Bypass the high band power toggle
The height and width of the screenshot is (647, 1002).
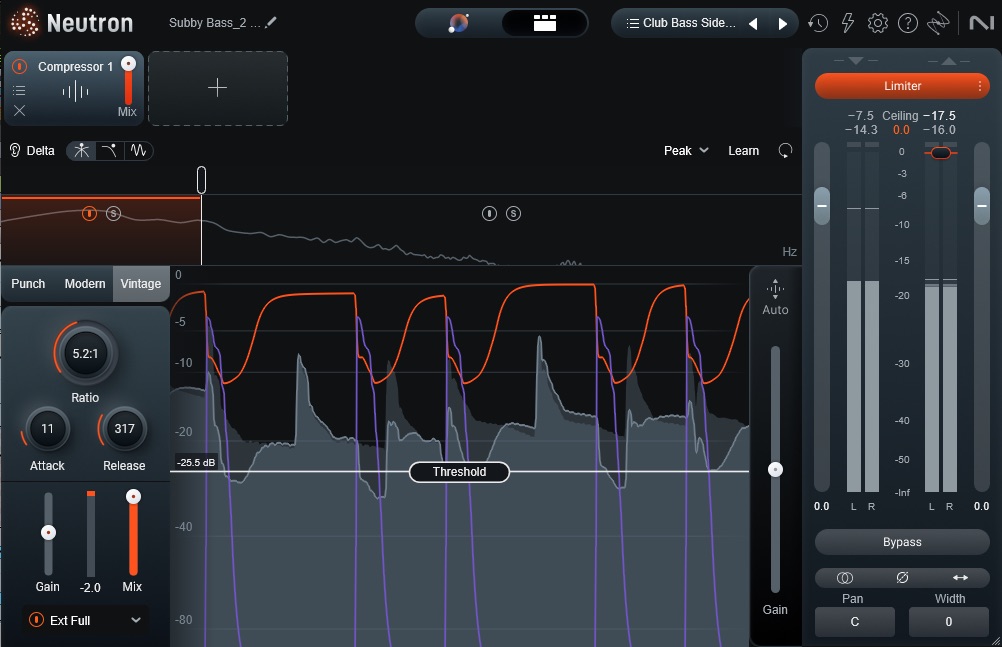489,214
